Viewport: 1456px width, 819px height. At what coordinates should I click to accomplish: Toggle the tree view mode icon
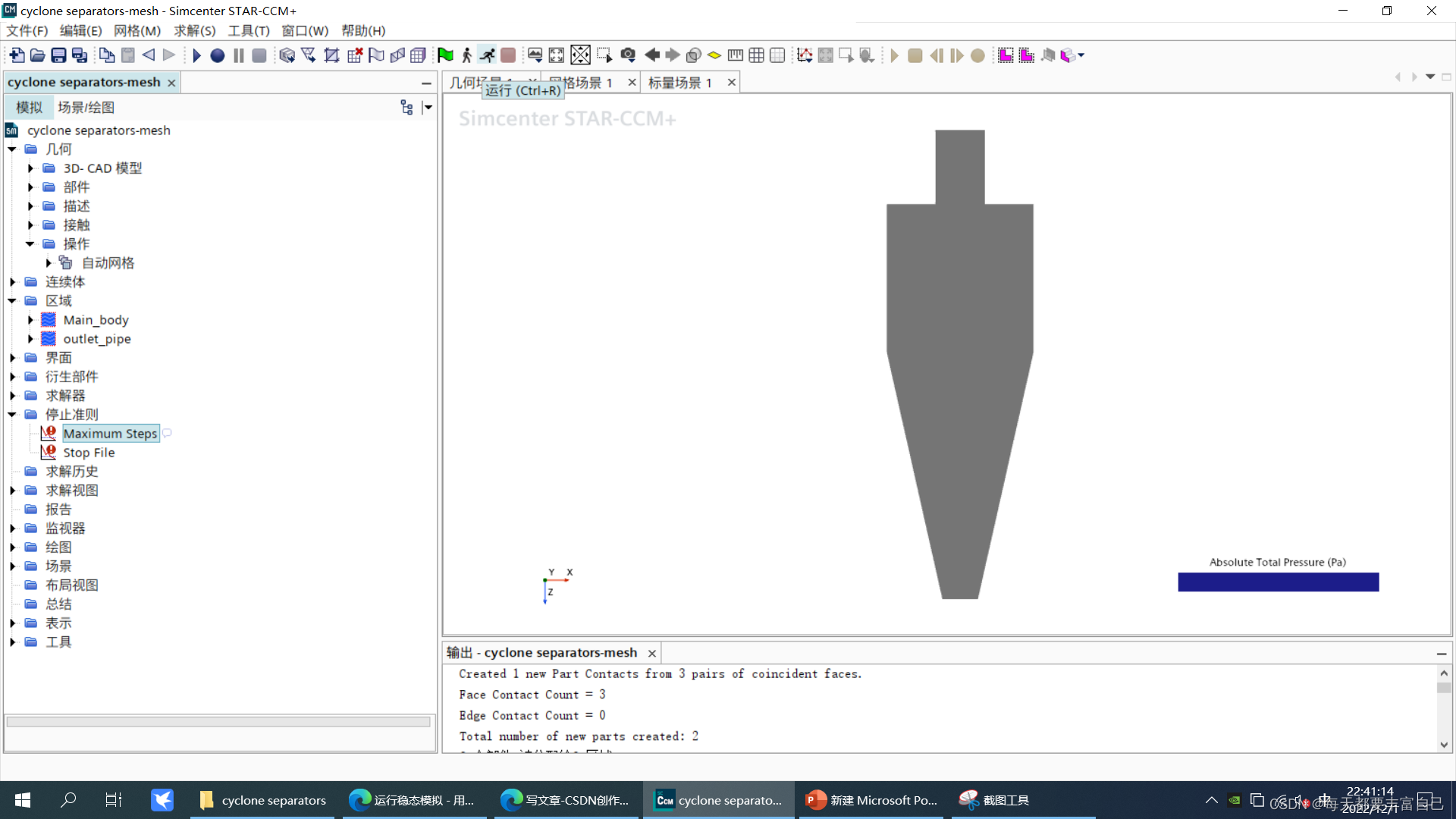(x=406, y=108)
